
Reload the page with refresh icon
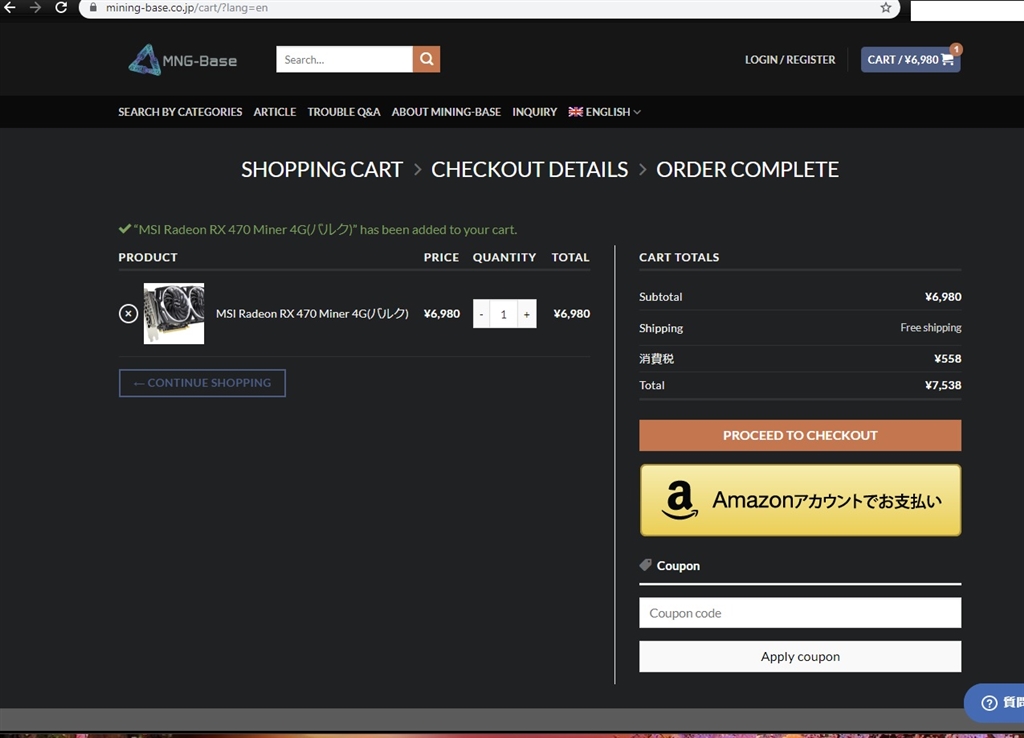coord(61,7)
